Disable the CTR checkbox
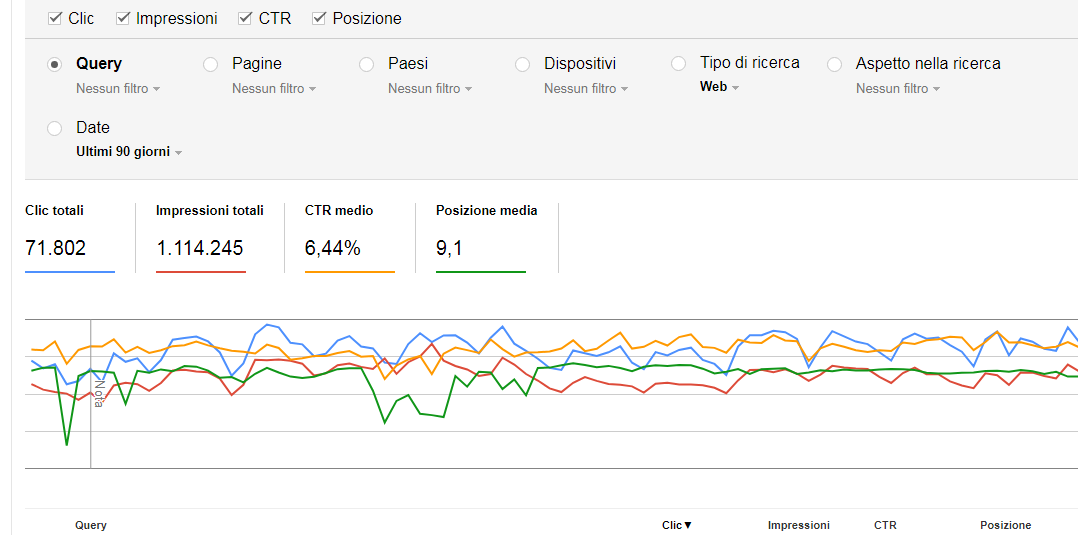 [x=244, y=19]
